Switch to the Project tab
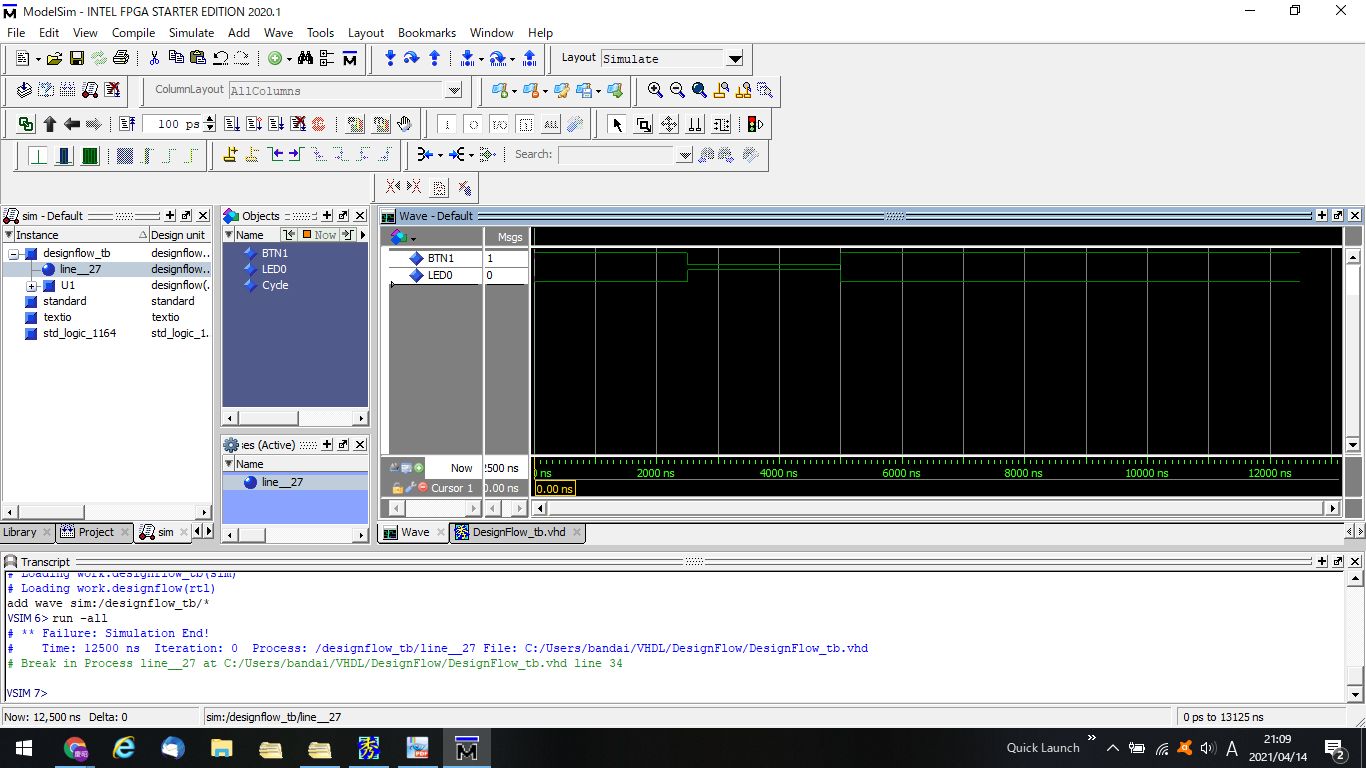The image size is (1366, 768). point(96,532)
